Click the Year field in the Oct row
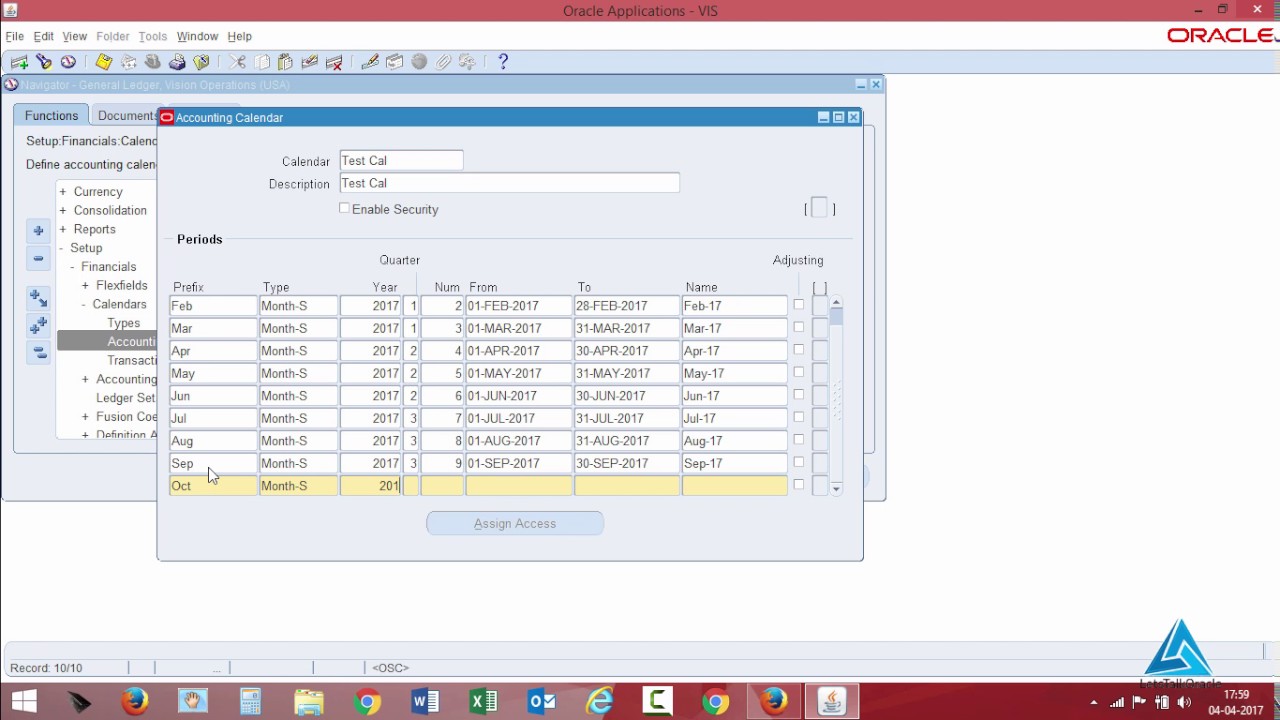This screenshot has width=1280, height=720. (x=371, y=486)
